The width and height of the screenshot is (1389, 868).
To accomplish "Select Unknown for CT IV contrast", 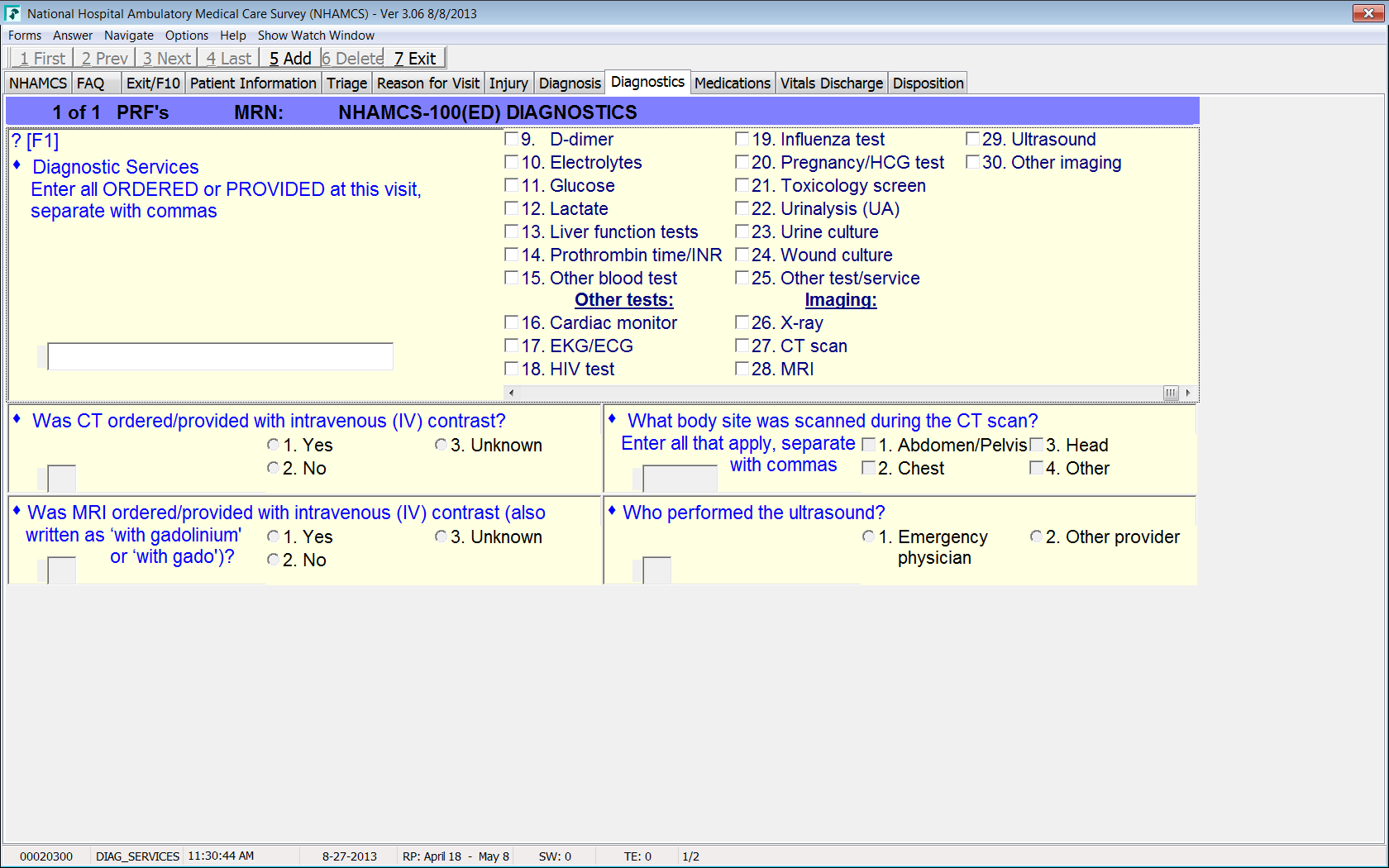I will pyautogui.click(x=441, y=445).
